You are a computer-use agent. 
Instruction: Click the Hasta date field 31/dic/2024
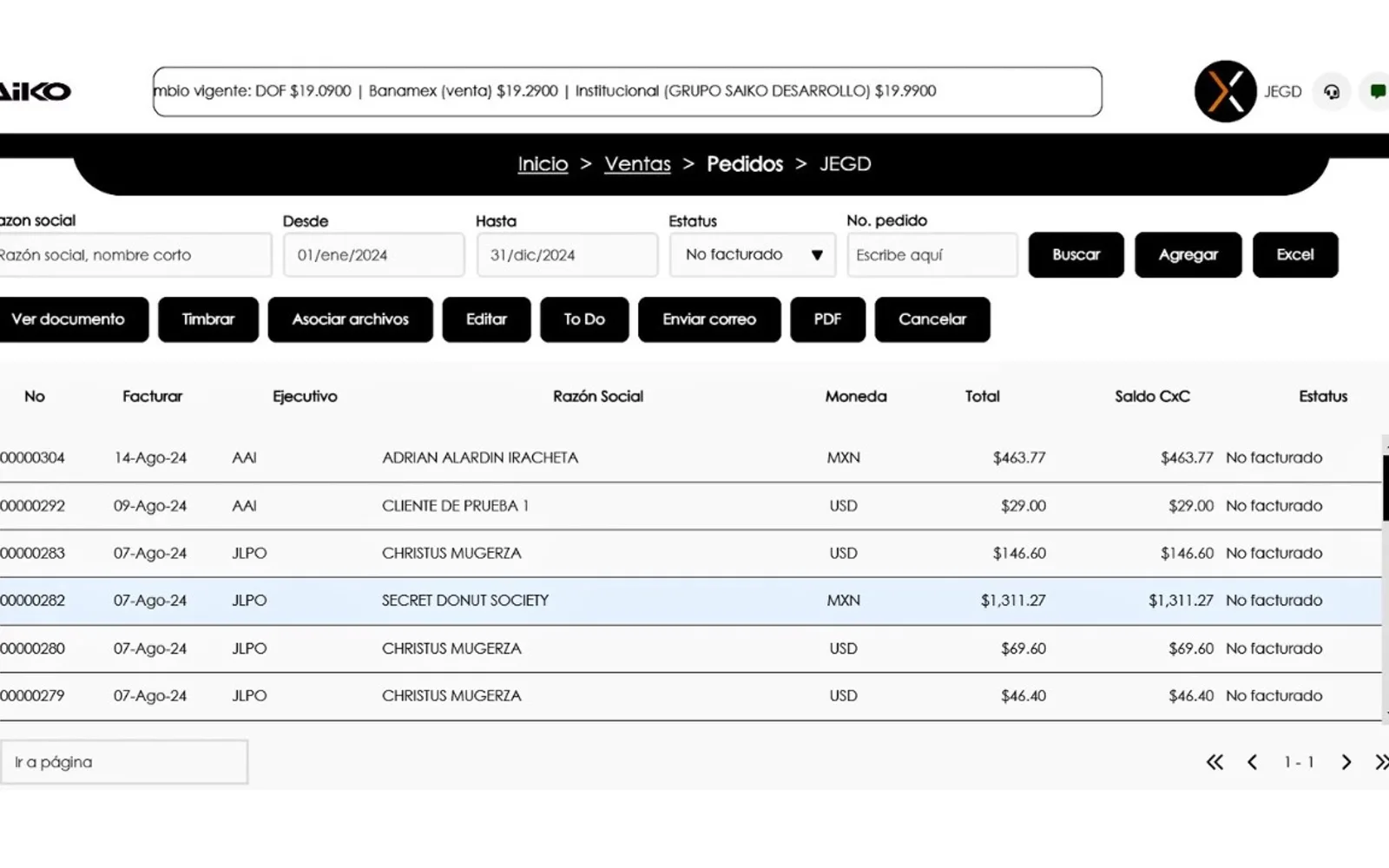point(566,254)
